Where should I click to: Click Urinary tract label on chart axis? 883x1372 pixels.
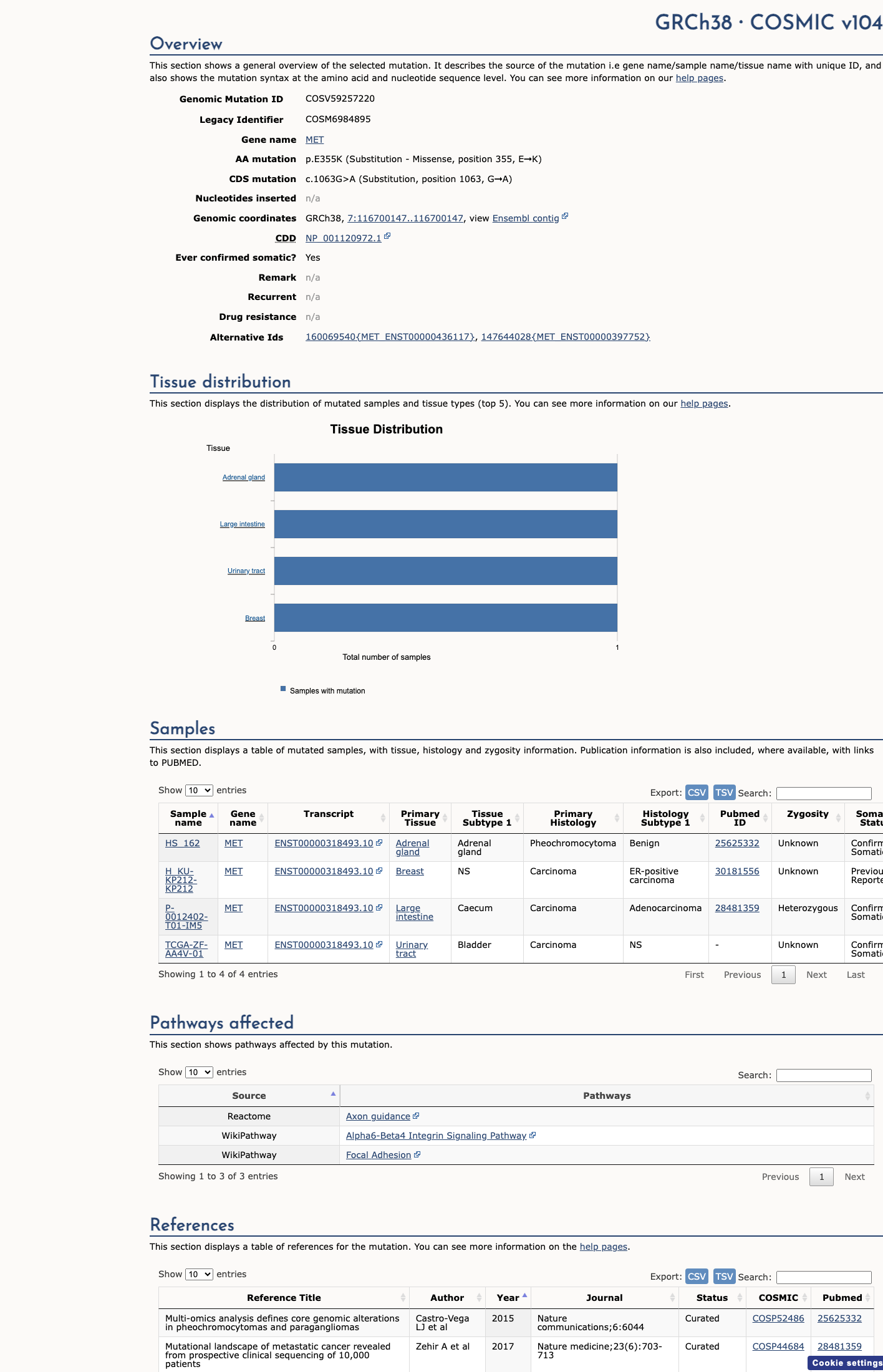(x=246, y=571)
